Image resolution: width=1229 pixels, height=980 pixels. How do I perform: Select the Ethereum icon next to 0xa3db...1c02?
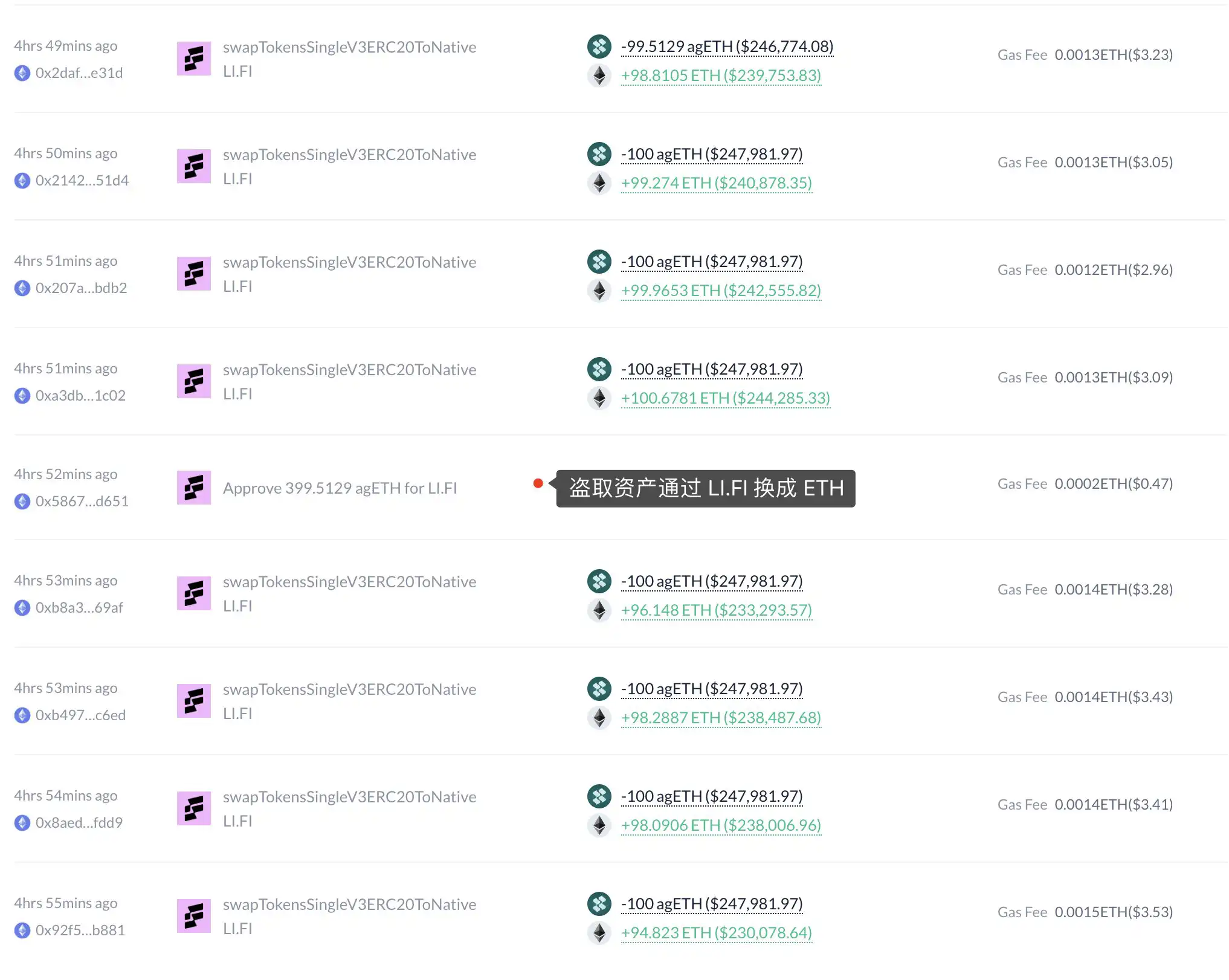23,396
